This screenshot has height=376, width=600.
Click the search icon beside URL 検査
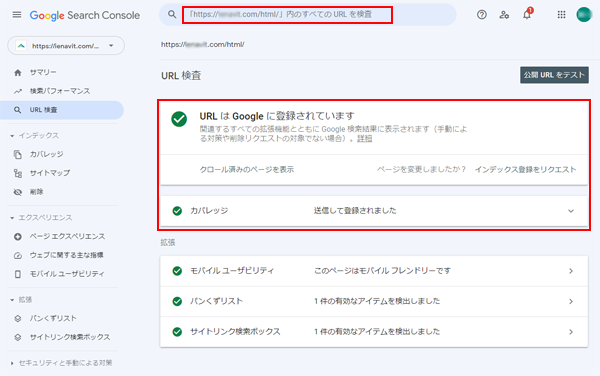(x=18, y=110)
